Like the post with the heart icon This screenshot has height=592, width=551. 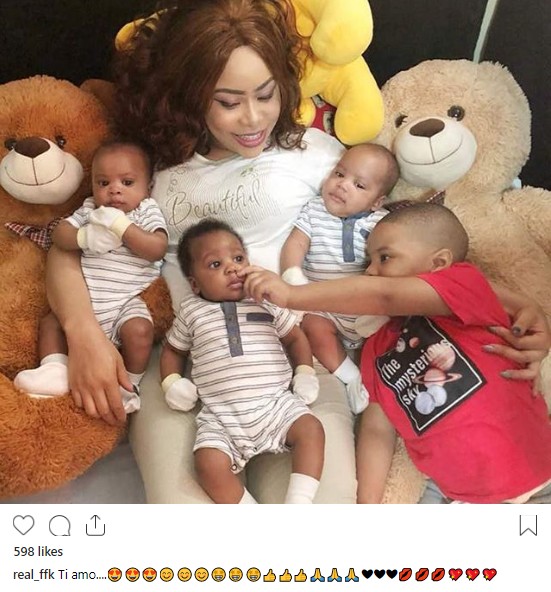tap(23, 525)
